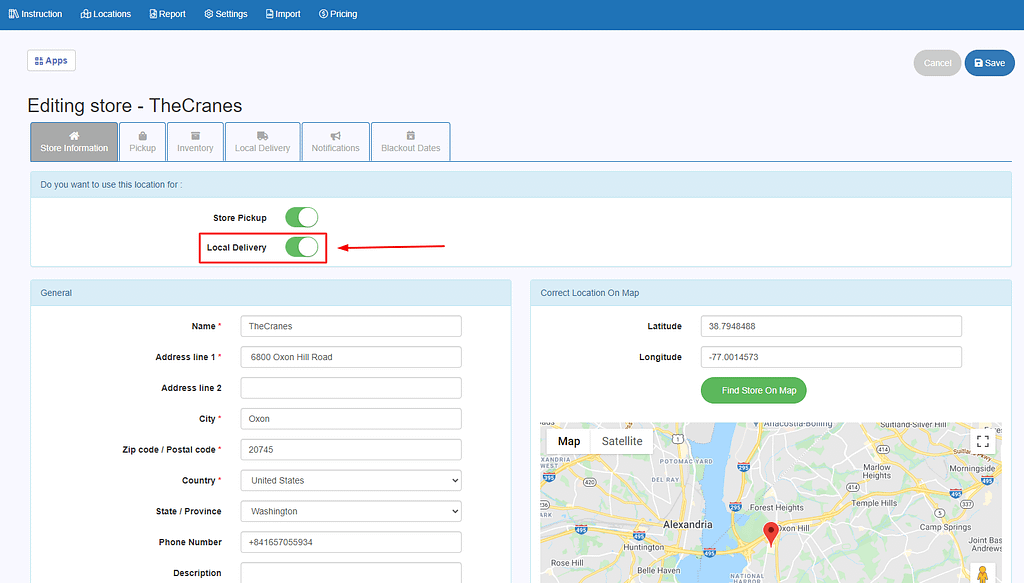Screen dimensions: 1024x583
Task: Save the store changes
Action: tap(989, 63)
